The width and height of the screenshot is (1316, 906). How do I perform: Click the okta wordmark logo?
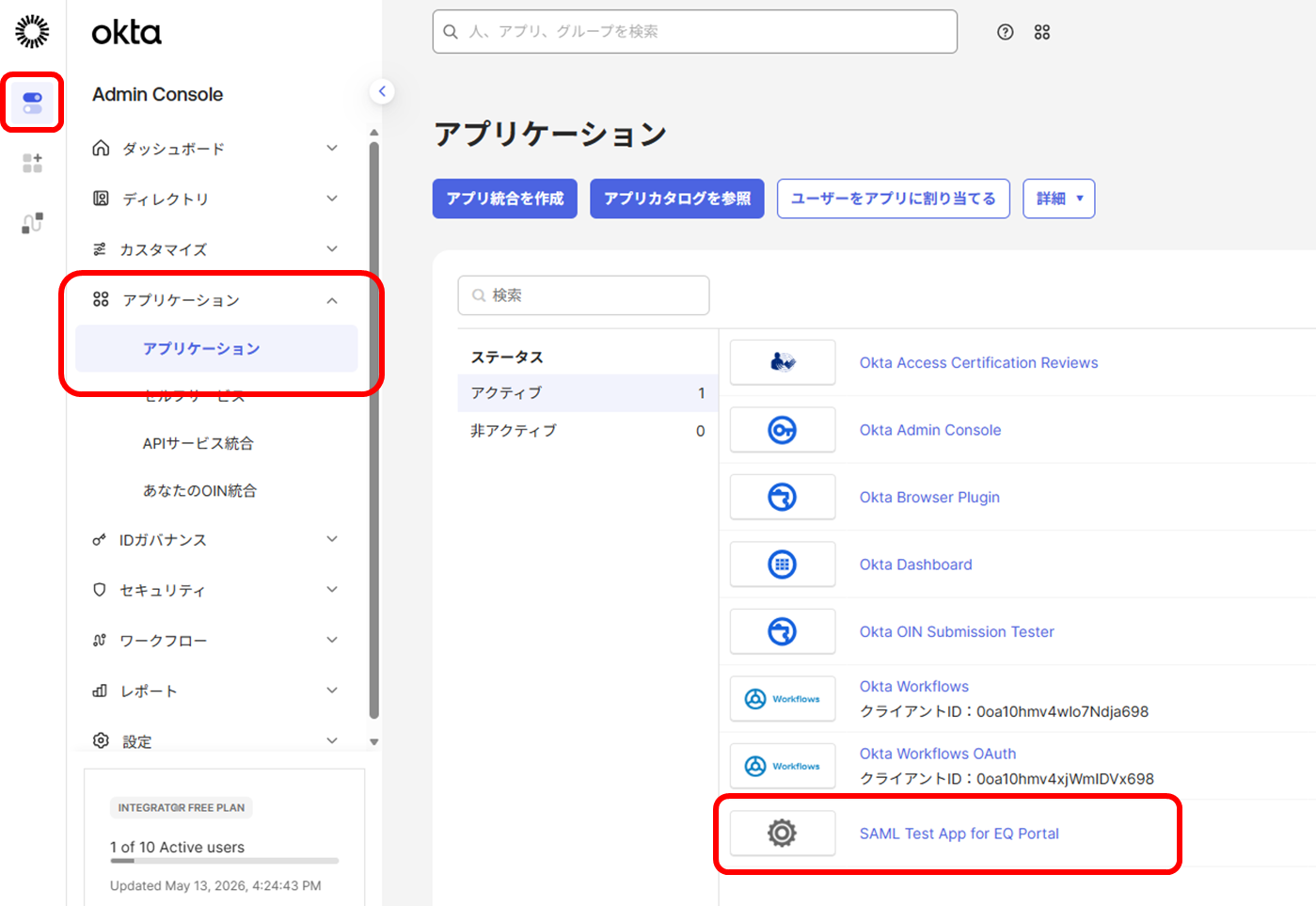(x=126, y=33)
